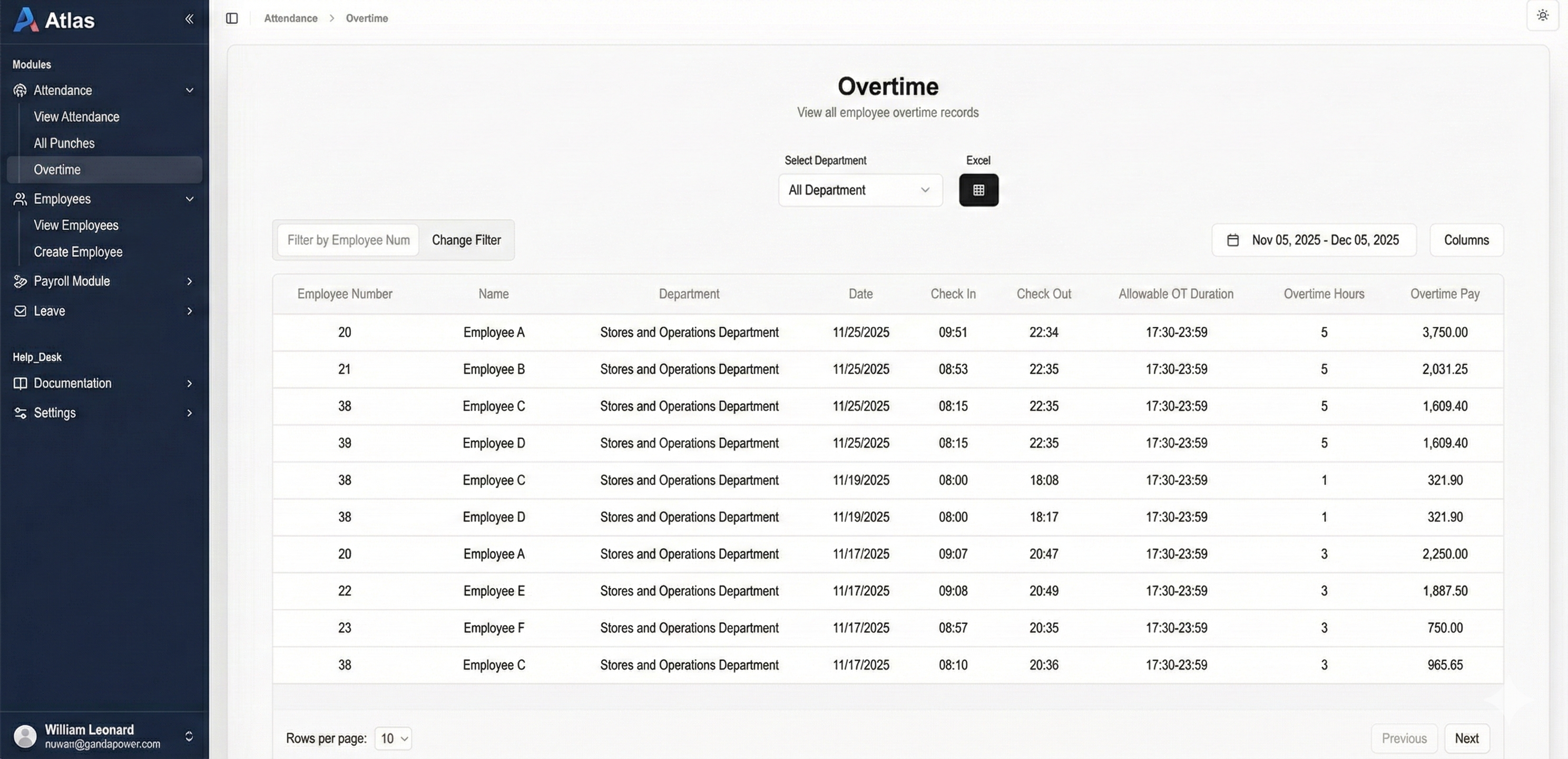Open the sidebar panel toggle beside the breadcrumb
This screenshot has width=1568, height=759.
click(x=232, y=18)
